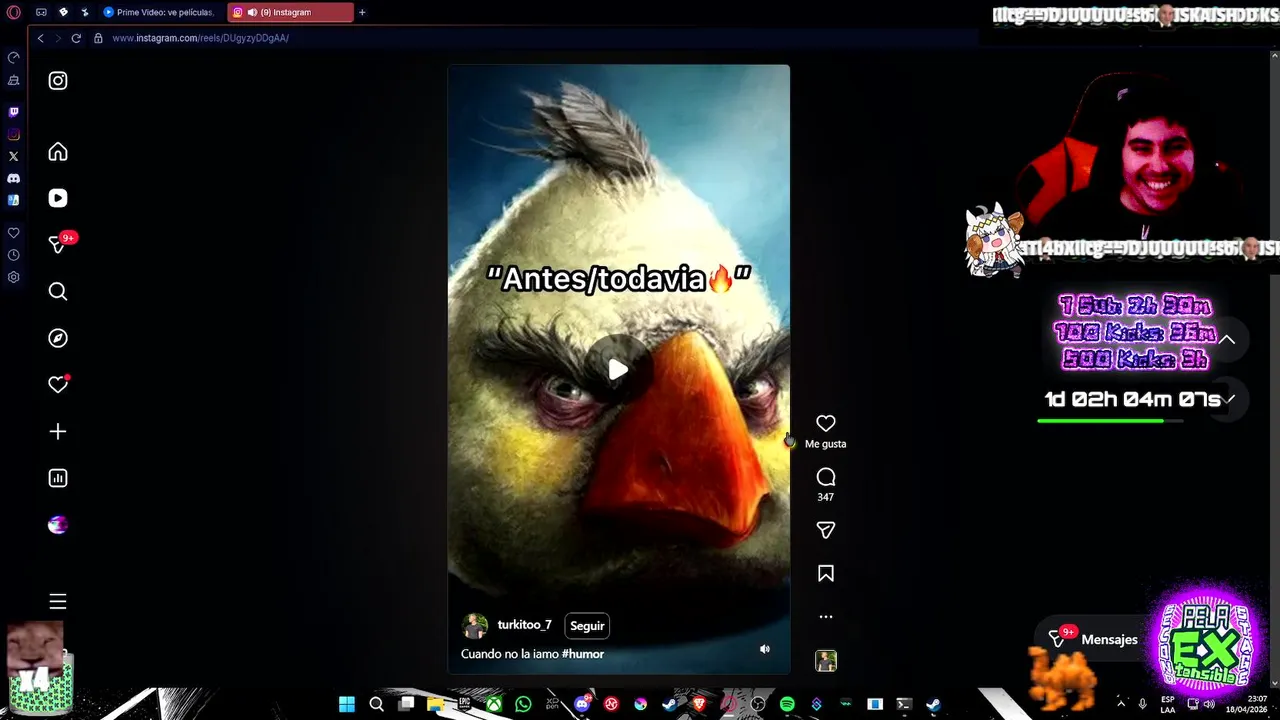
Task: Open WhatsApp from taskbar
Action: coord(523,704)
